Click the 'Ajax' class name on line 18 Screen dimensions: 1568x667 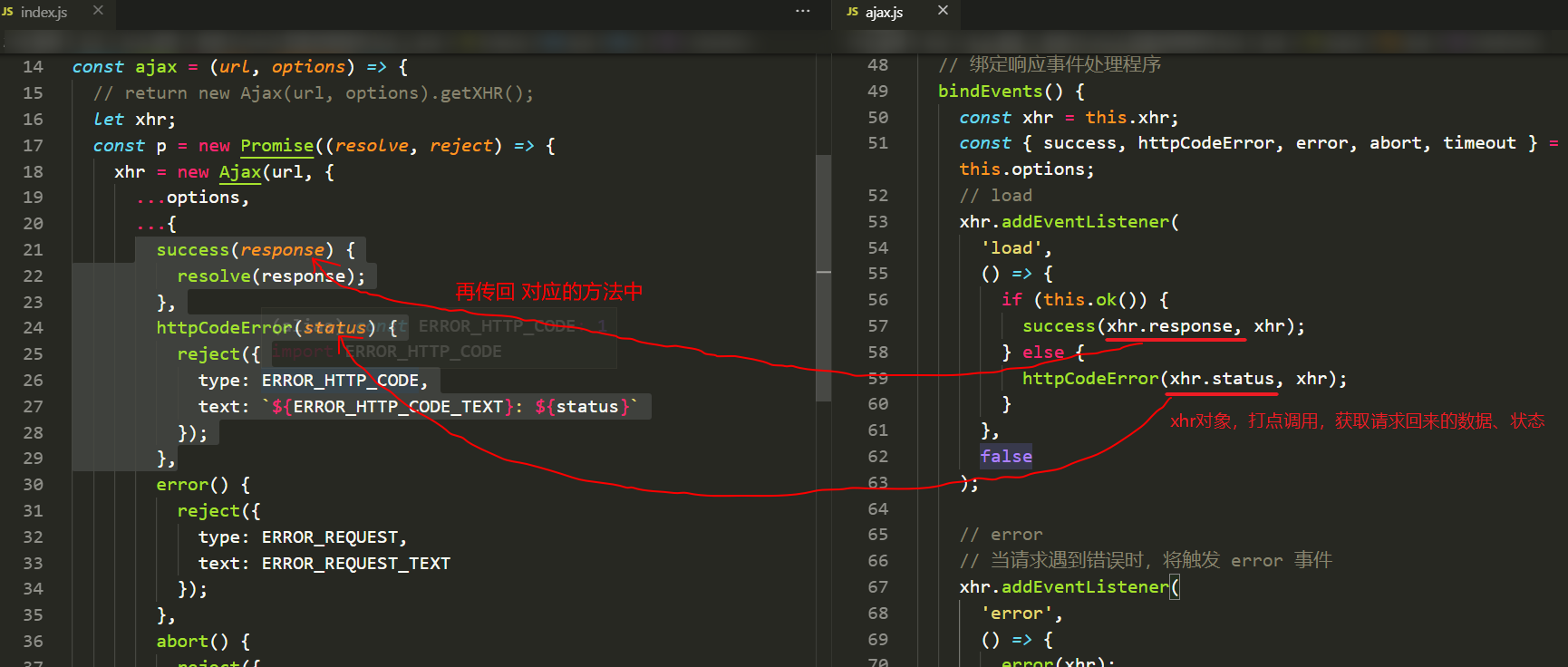pyautogui.click(x=240, y=172)
